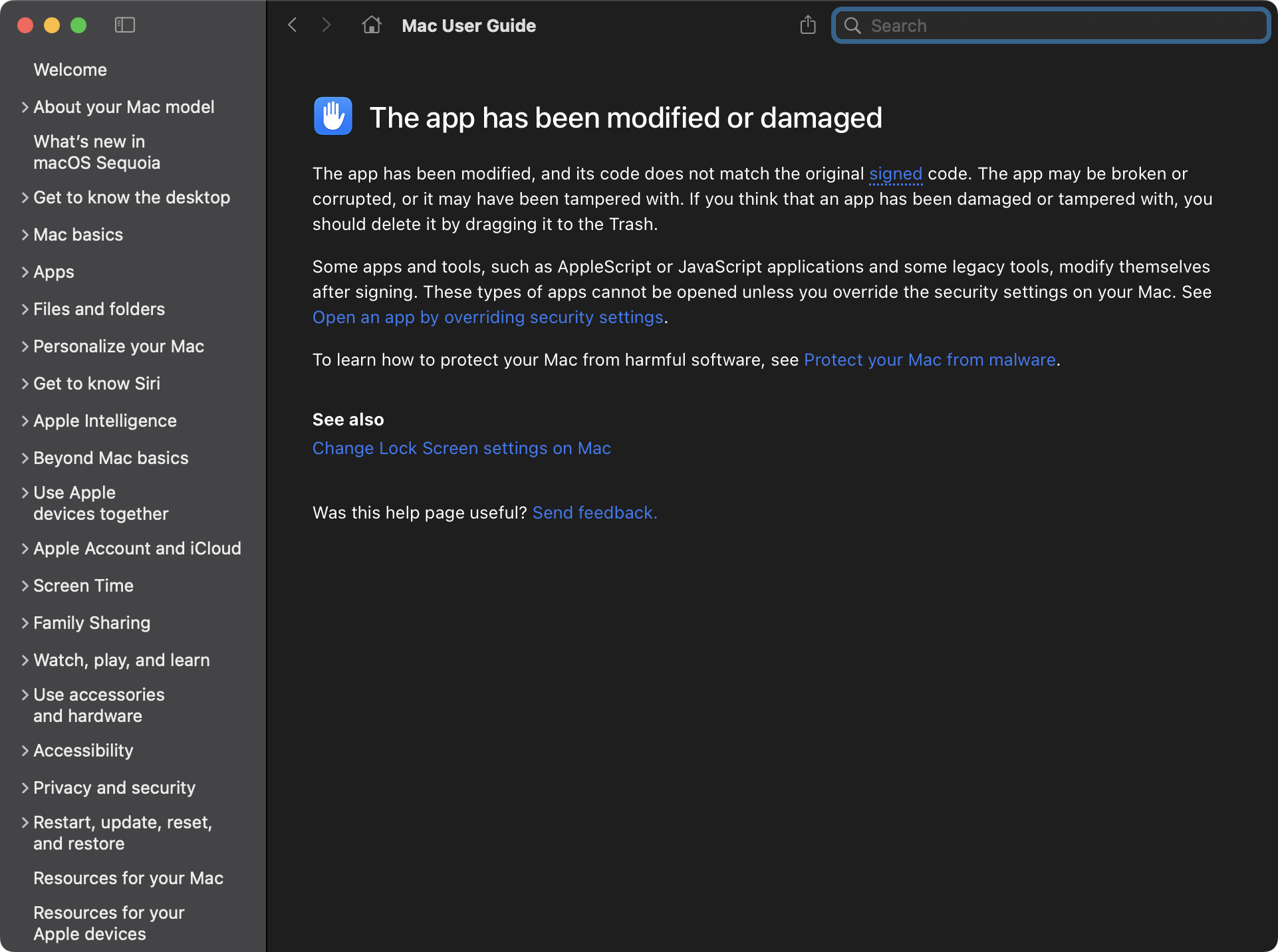Expand Files and folders chevron
Image resolution: width=1278 pixels, height=952 pixels.
25,309
